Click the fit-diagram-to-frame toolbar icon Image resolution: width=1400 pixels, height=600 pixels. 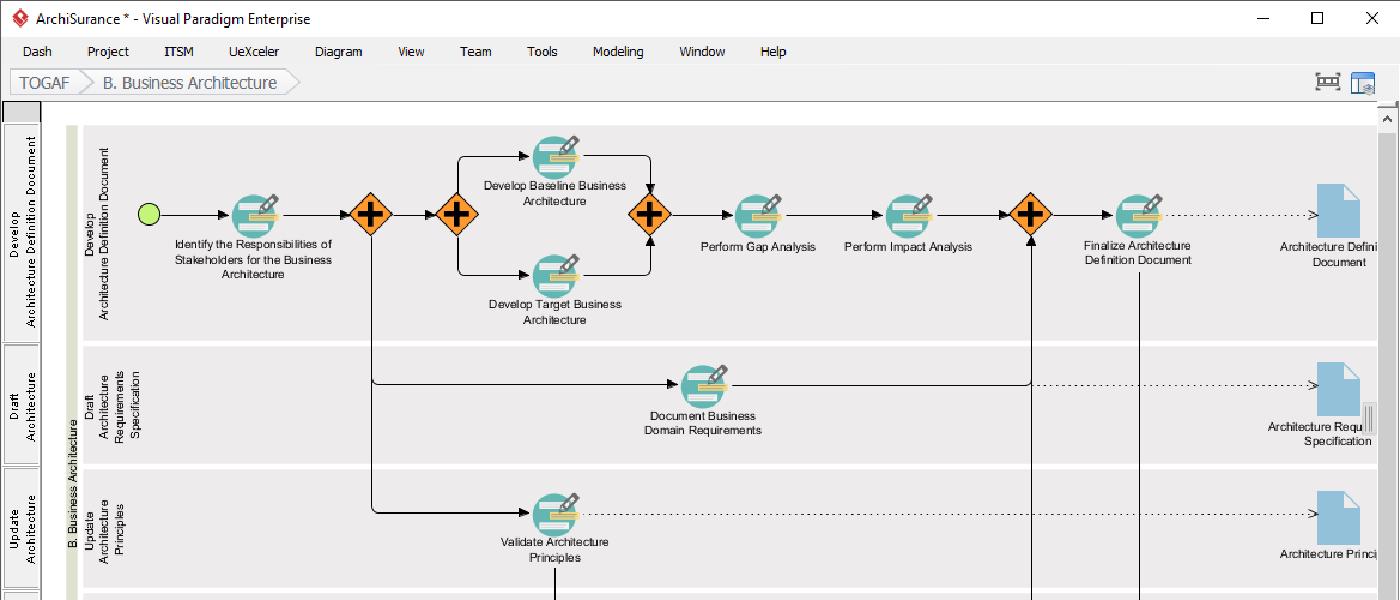1327,82
